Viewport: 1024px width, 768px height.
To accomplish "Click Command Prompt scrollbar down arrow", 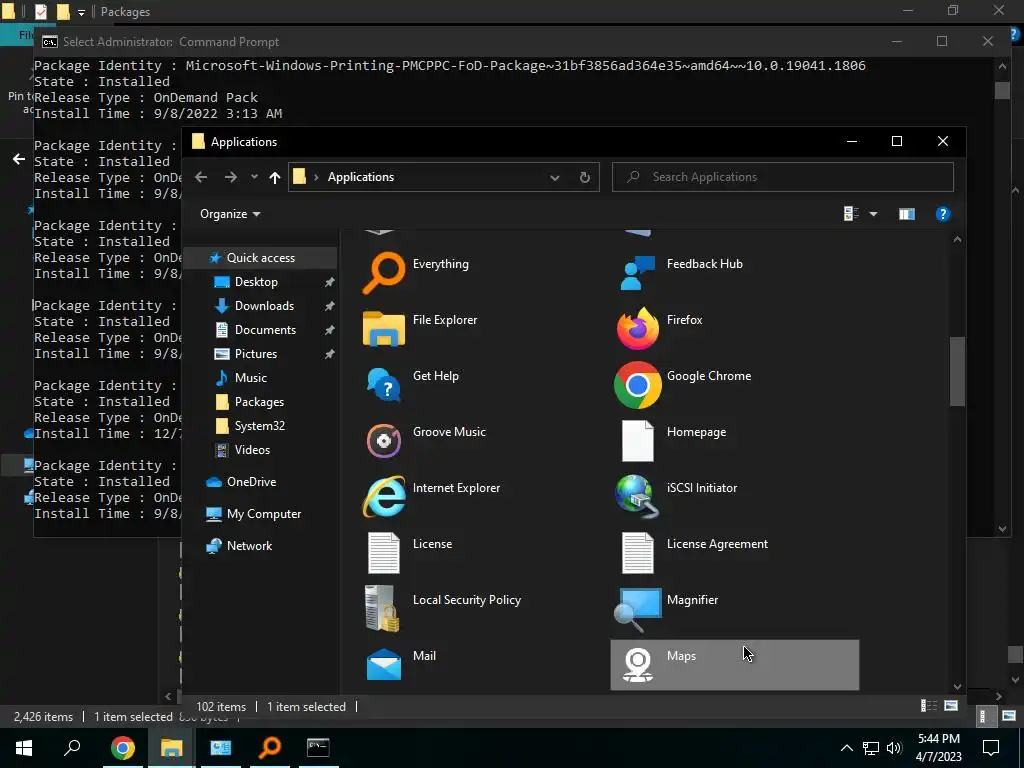I will [x=1002, y=529].
